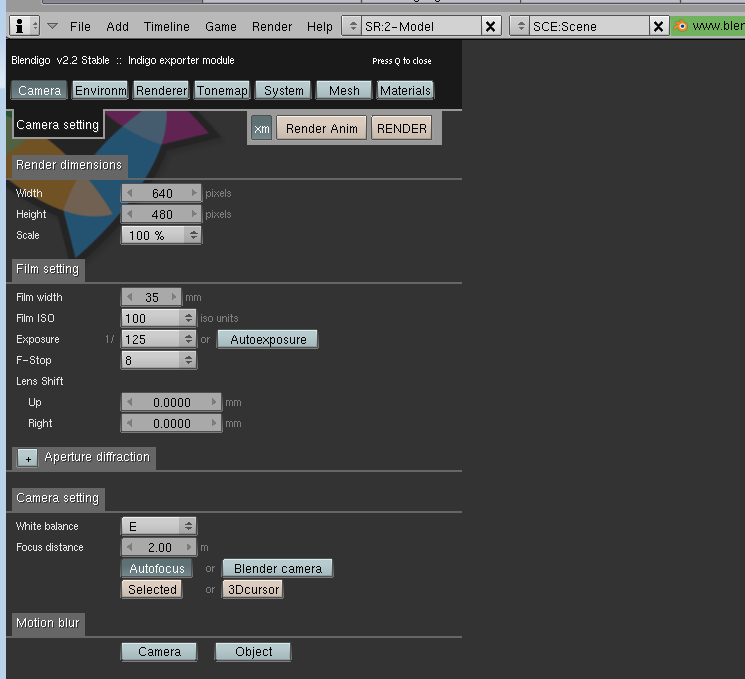Switch to the Camera tab

(x=39, y=90)
